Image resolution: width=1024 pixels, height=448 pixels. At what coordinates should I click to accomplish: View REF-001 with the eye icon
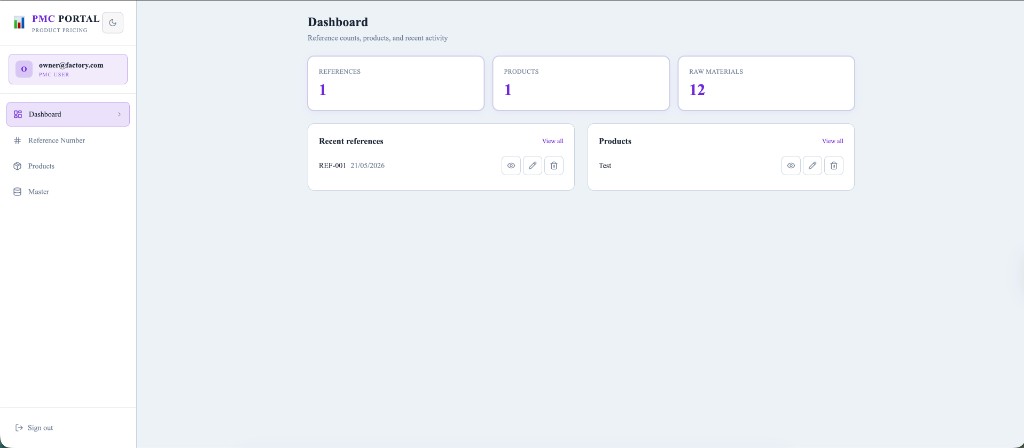tap(511, 166)
